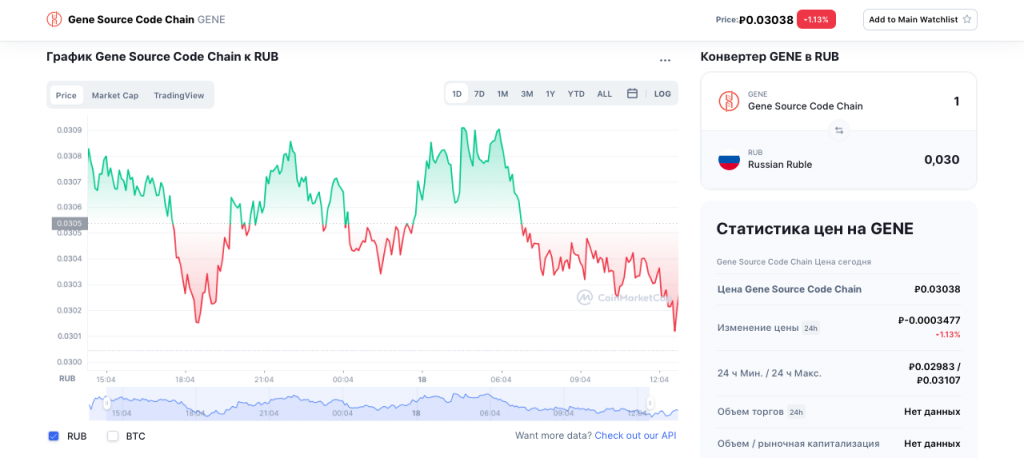This screenshot has width=1024, height=458.
Task: Click the calendar date-range icon
Action: coord(632,94)
